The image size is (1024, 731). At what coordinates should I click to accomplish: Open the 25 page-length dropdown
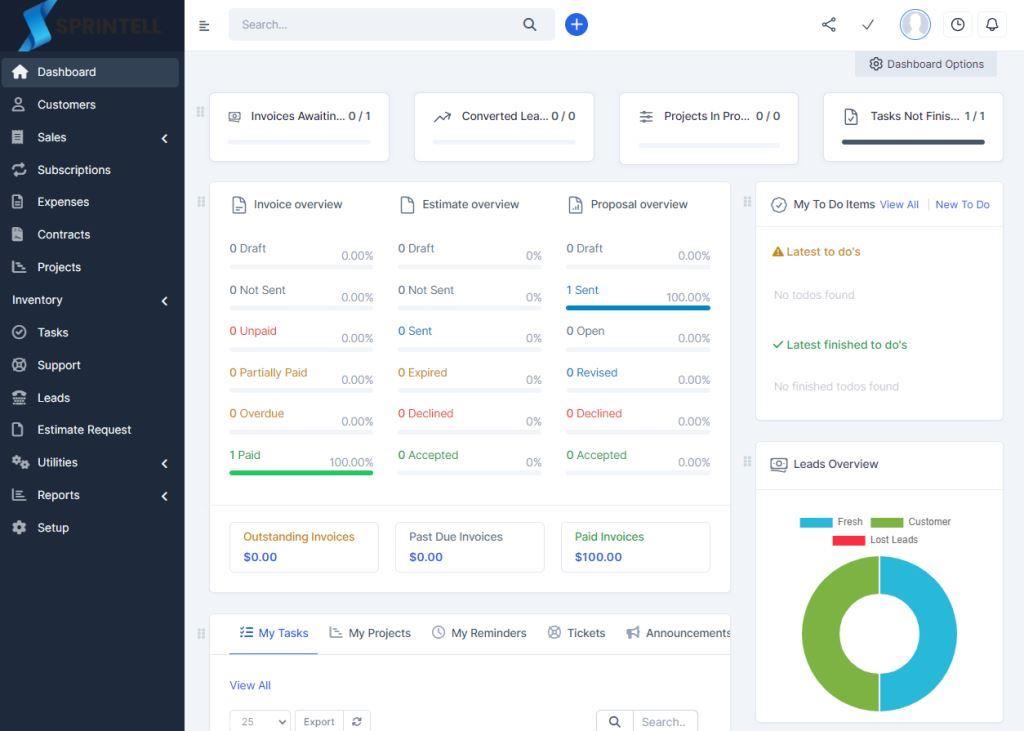pos(260,721)
